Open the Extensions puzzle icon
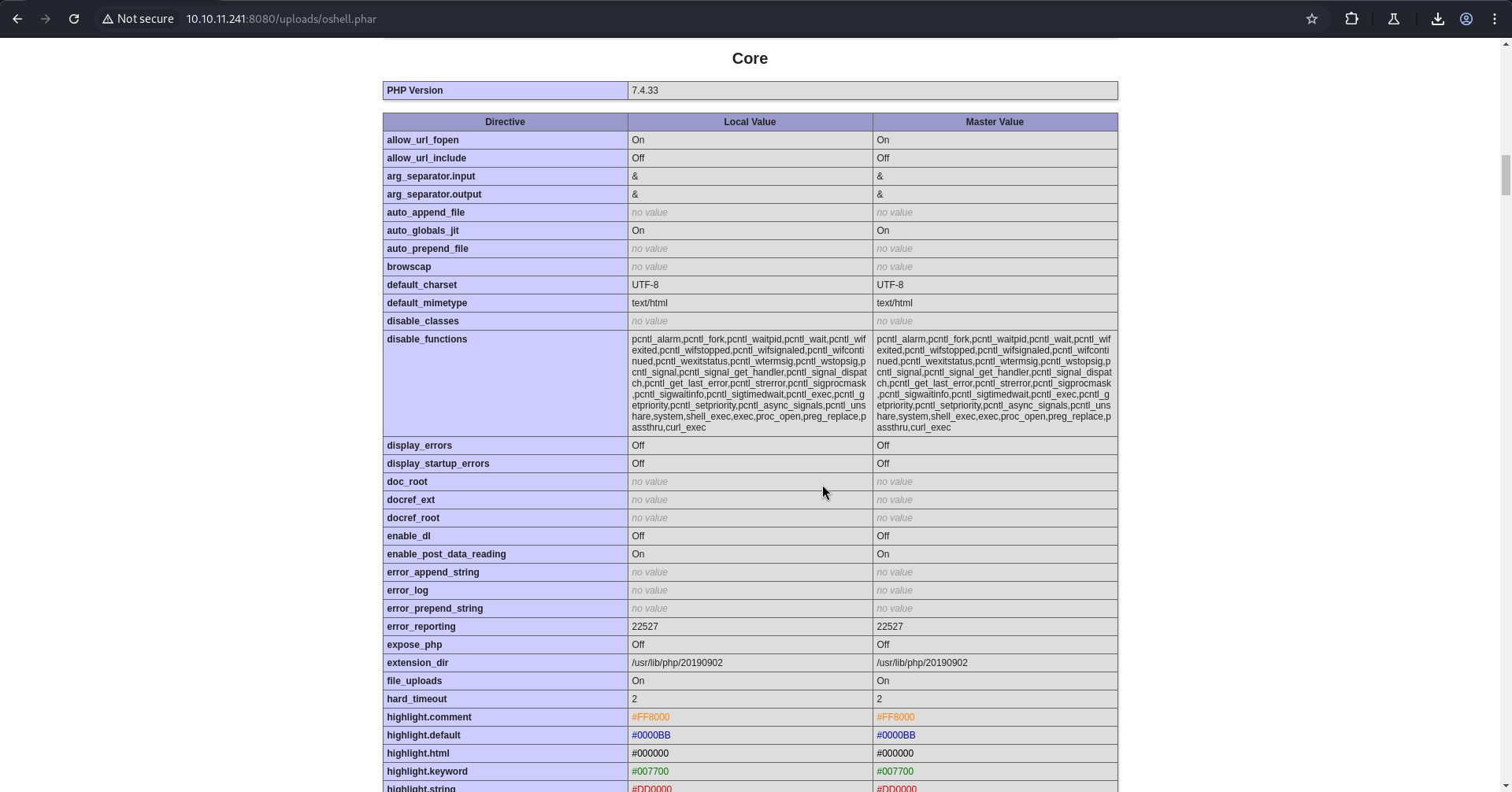The width and height of the screenshot is (1512, 792). [1352, 19]
